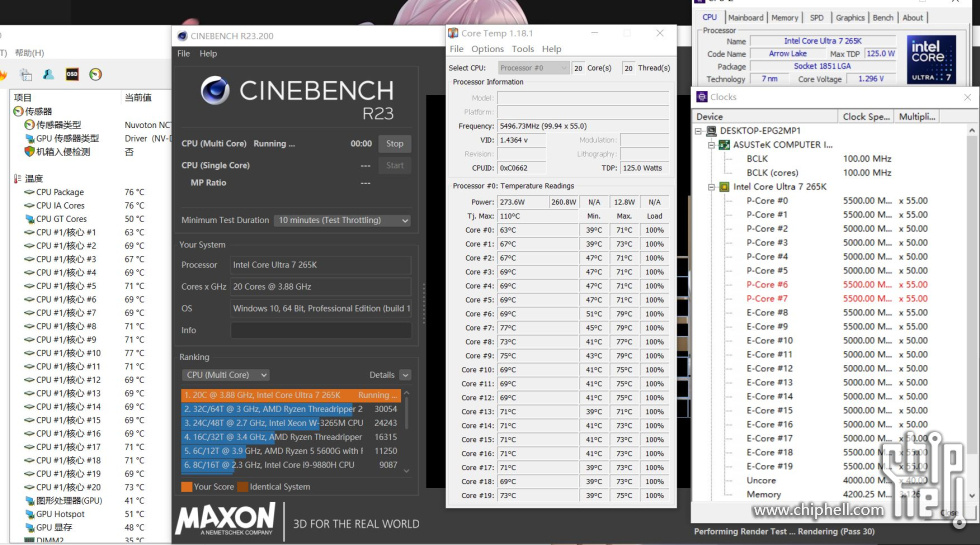This screenshot has width=980, height=545.
Task: Click the monitor icon beside CPU GT Cores
Action: tap(29, 219)
